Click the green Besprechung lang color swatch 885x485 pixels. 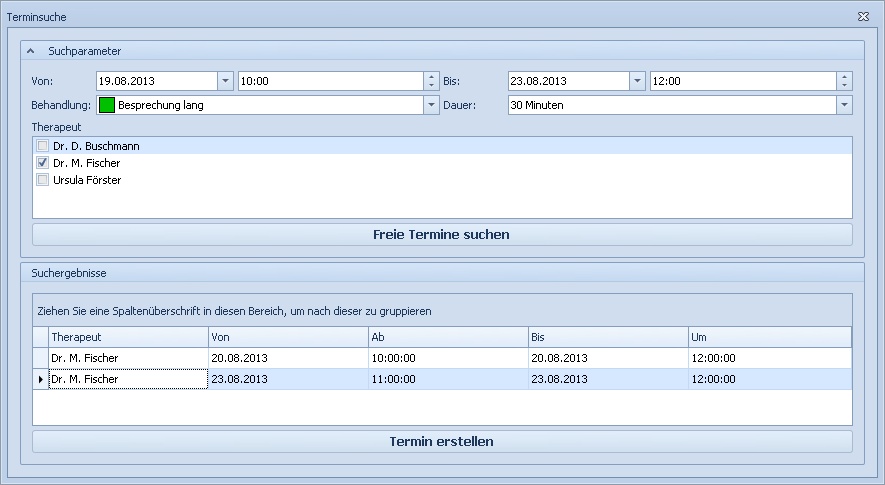[x=106, y=105]
